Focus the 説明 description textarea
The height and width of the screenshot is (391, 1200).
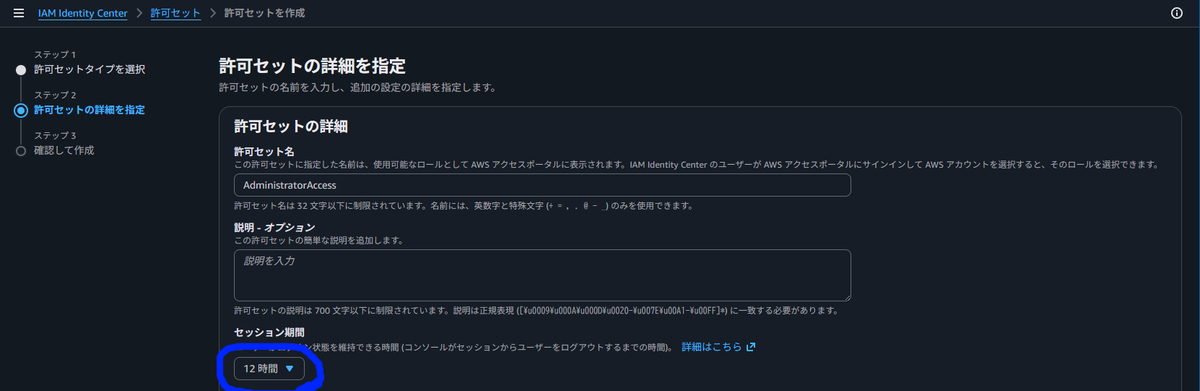[x=542, y=275]
